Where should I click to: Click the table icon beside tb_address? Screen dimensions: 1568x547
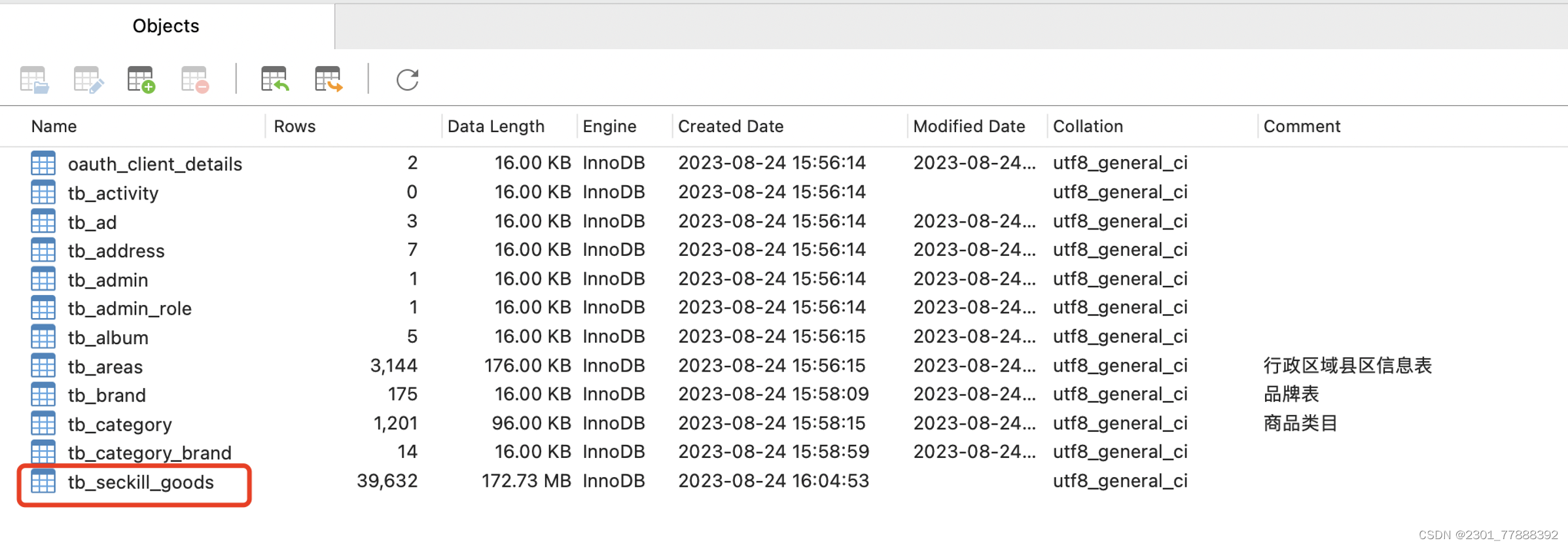pyautogui.click(x=43, y=250)
